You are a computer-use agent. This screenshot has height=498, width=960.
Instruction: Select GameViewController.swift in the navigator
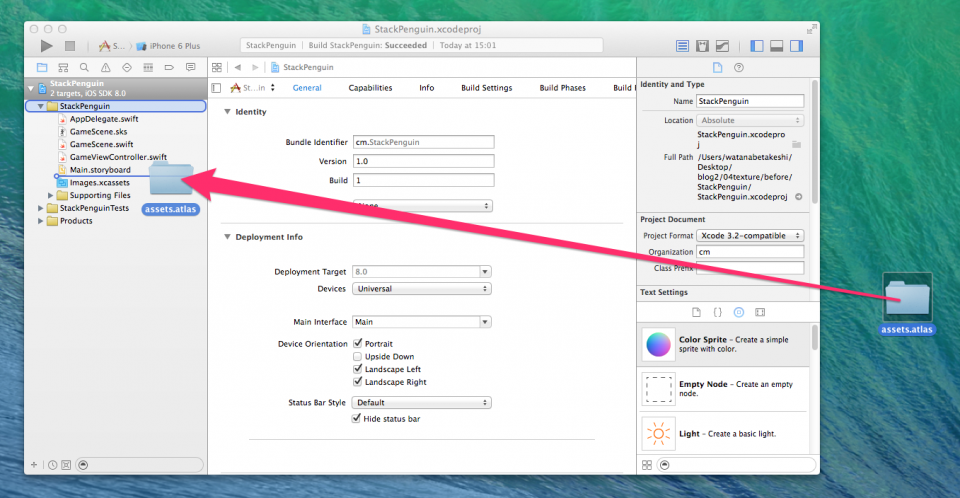click(x=117, y=157)
